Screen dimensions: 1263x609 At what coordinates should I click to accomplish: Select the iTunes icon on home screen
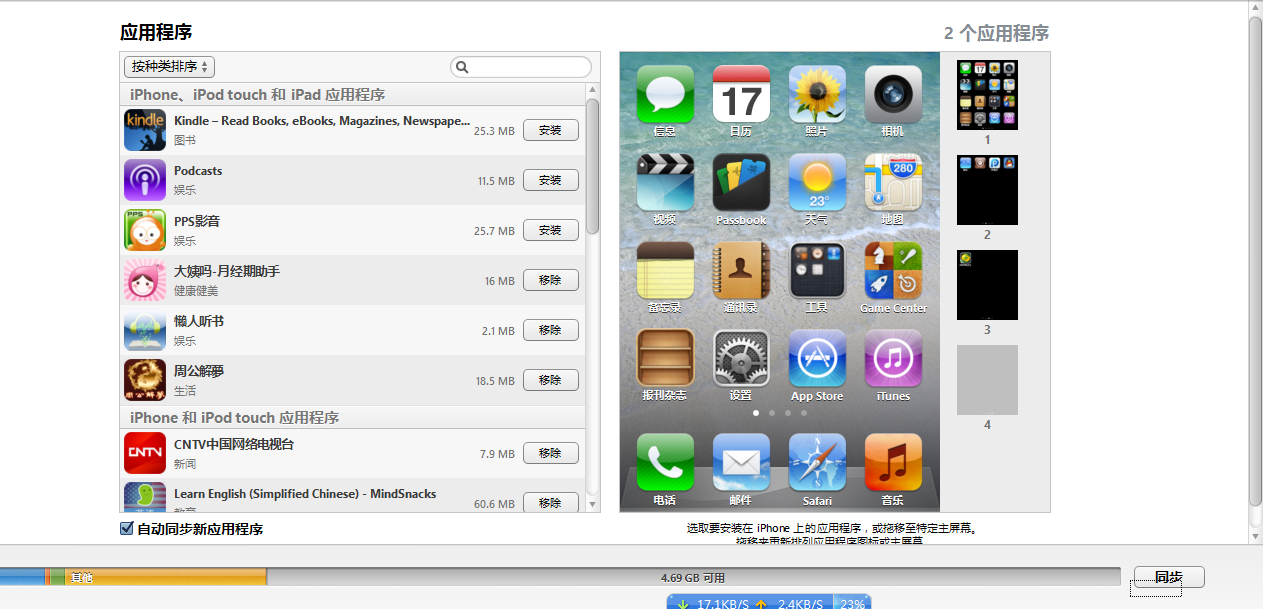[x=893, y=358]
